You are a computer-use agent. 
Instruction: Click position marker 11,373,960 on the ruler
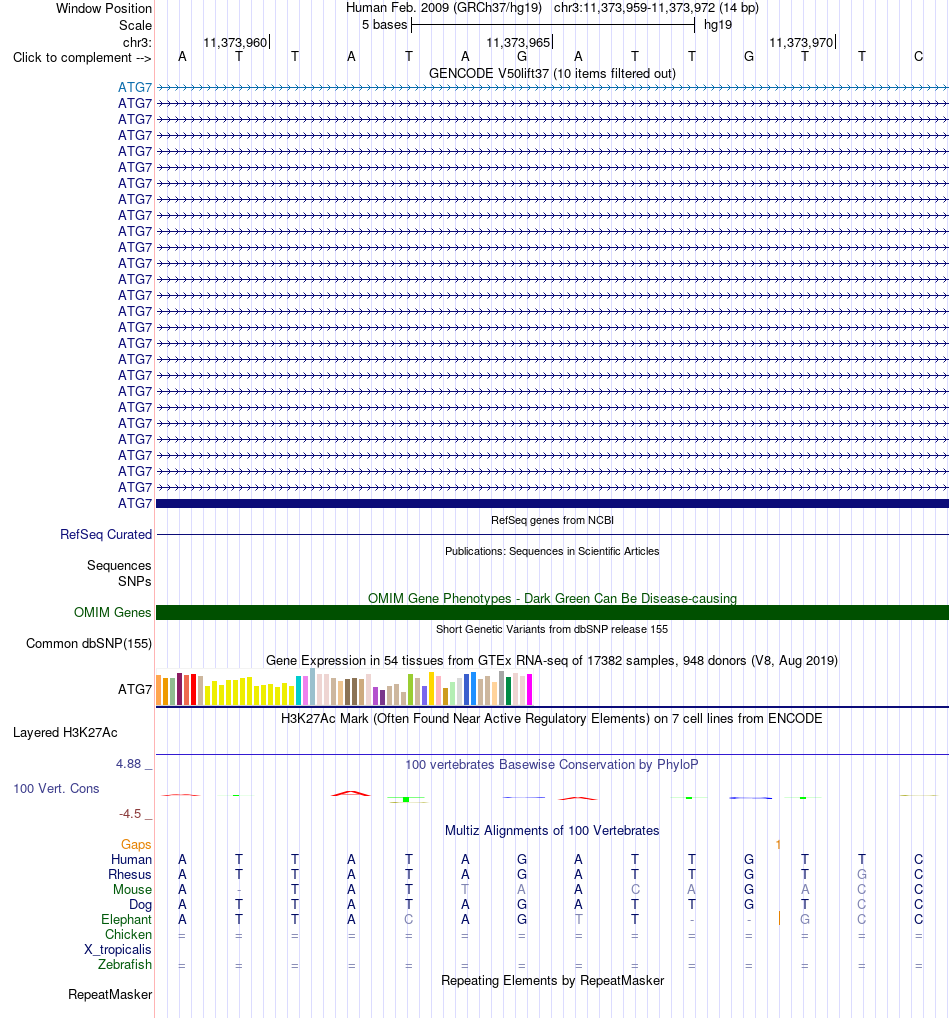pos(235,42)
